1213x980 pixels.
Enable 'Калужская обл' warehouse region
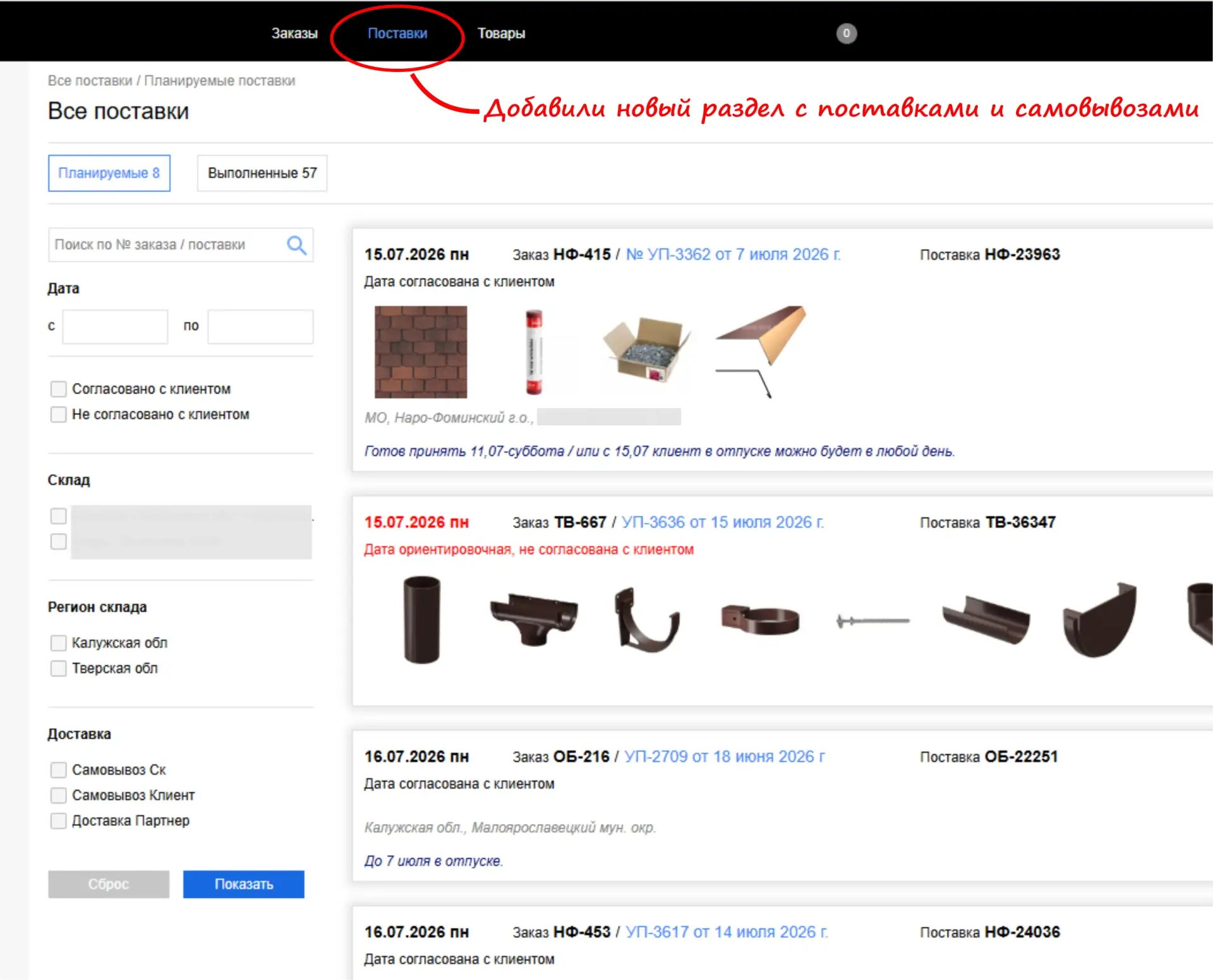coord(58,643)
